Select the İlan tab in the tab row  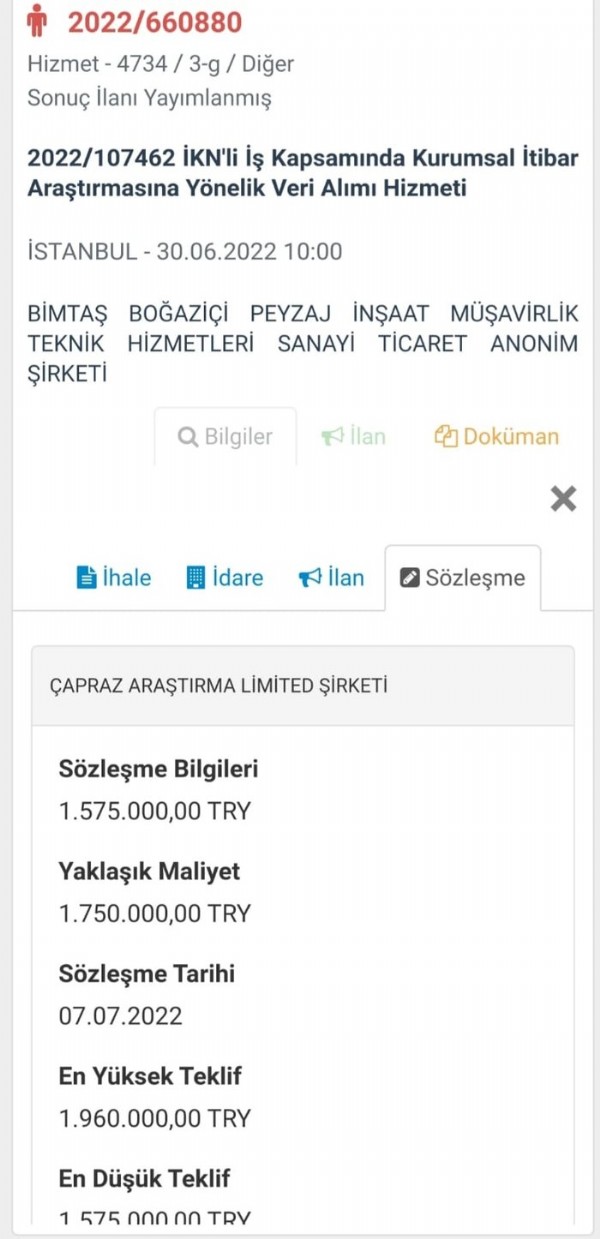[x=330, y=577]
